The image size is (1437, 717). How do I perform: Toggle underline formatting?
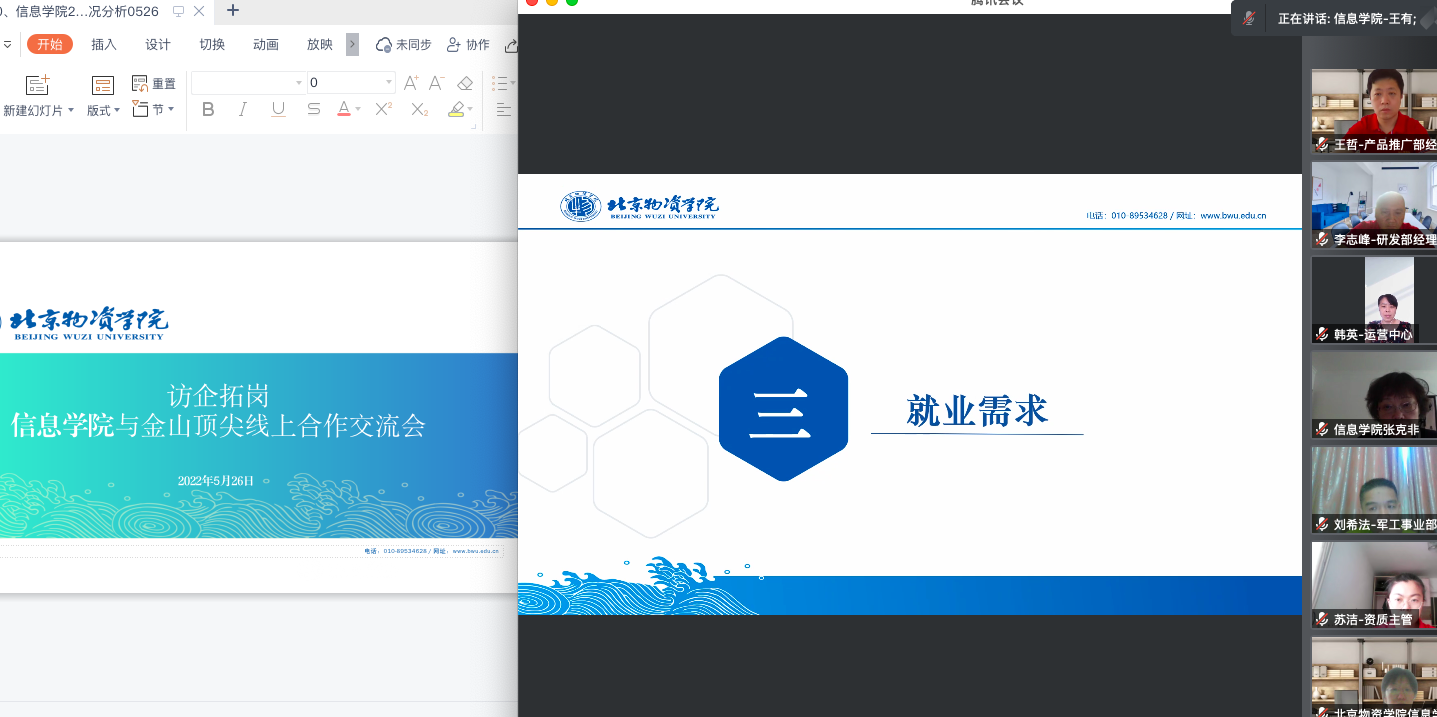click(278, 109)
